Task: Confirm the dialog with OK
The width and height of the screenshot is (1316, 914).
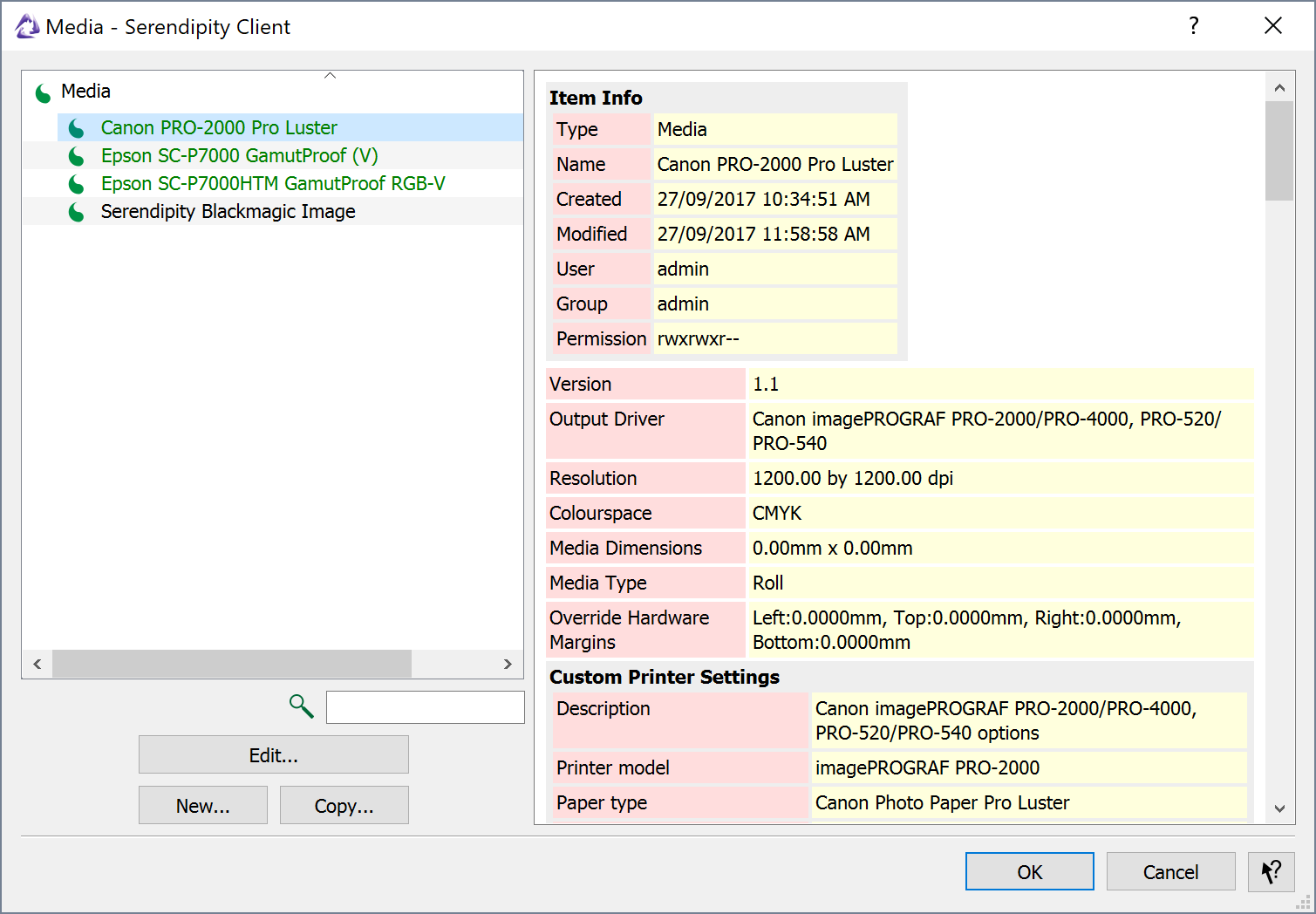Action: click(x=1029, y=871)
